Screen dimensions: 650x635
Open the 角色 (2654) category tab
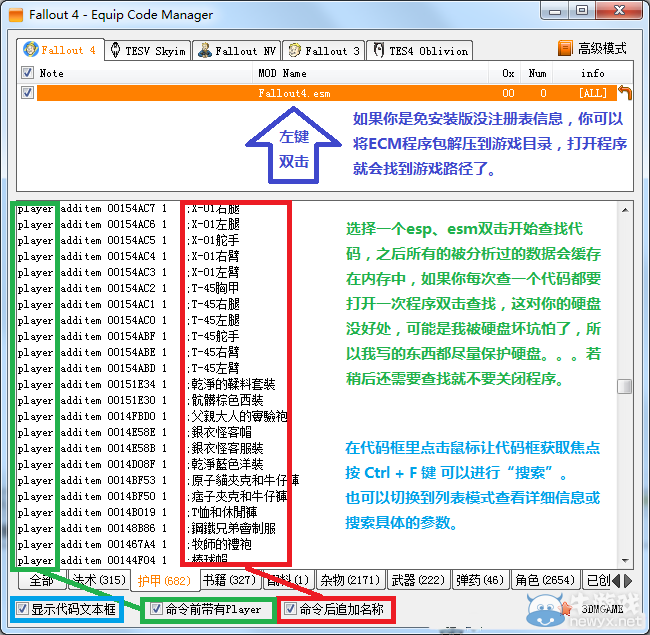point(546,580)
